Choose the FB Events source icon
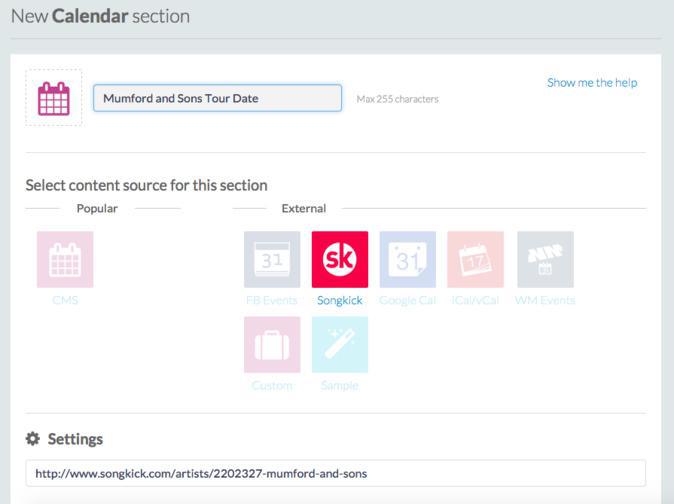 (272, 260)
